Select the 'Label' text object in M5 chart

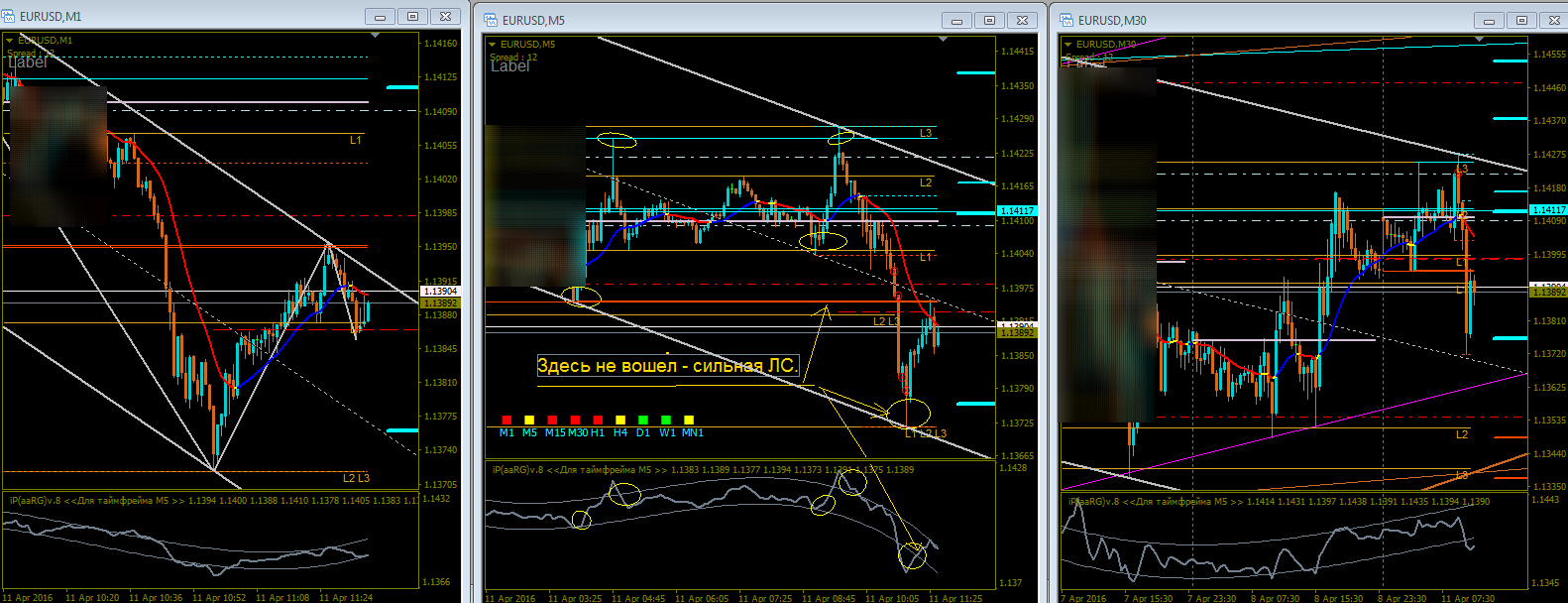510,66
